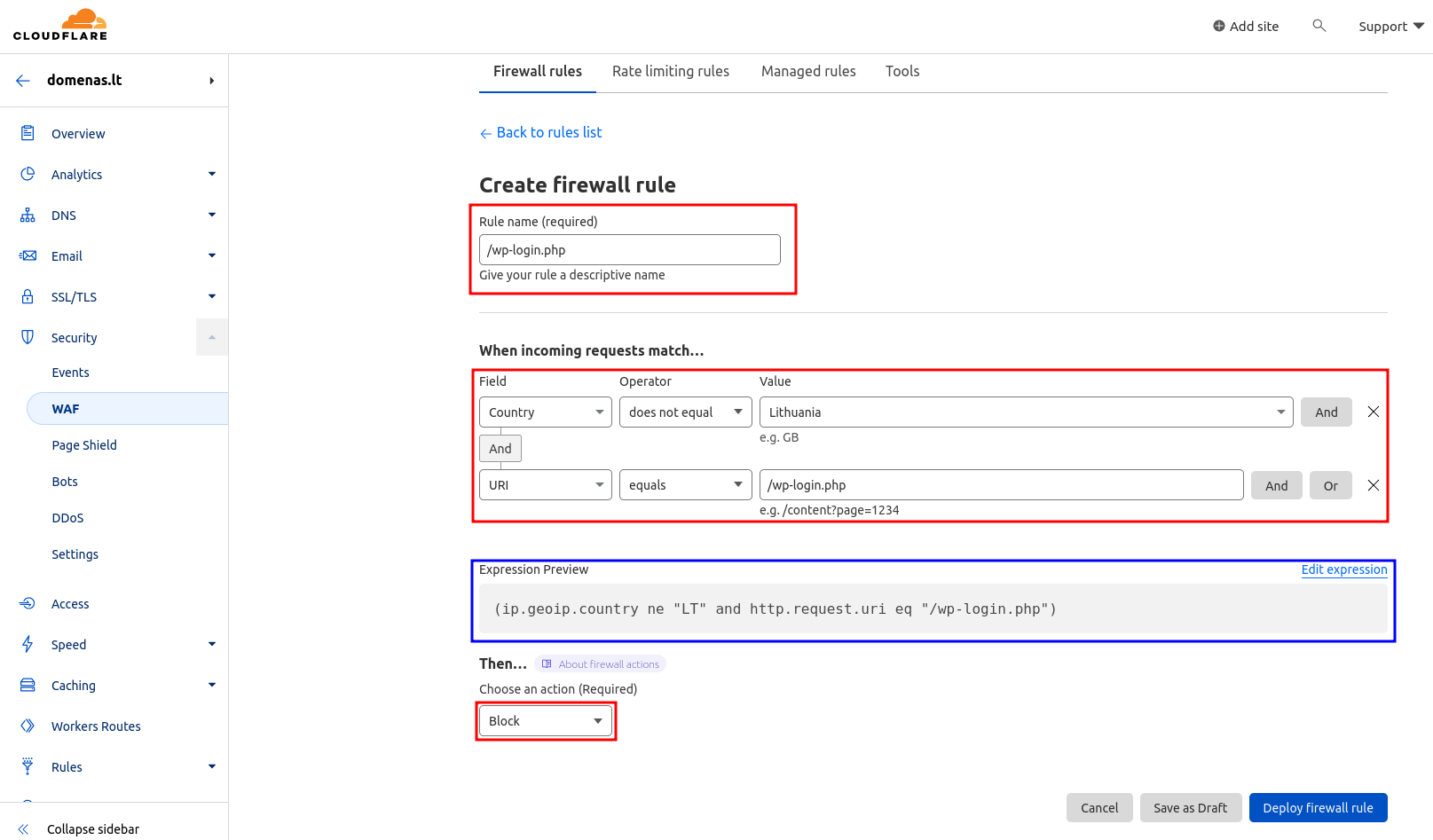
Task: Click the Edit expression link
Action: (1343, 569)
